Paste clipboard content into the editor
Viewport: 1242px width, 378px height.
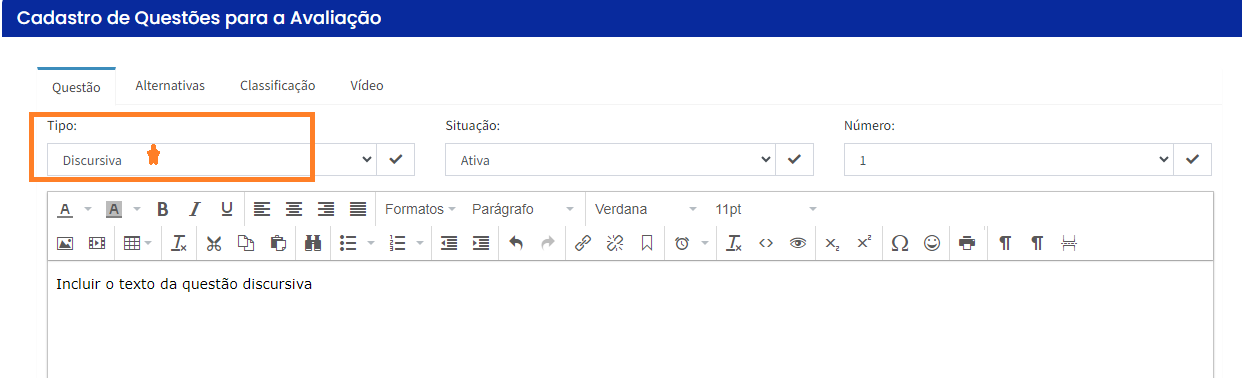278,243
